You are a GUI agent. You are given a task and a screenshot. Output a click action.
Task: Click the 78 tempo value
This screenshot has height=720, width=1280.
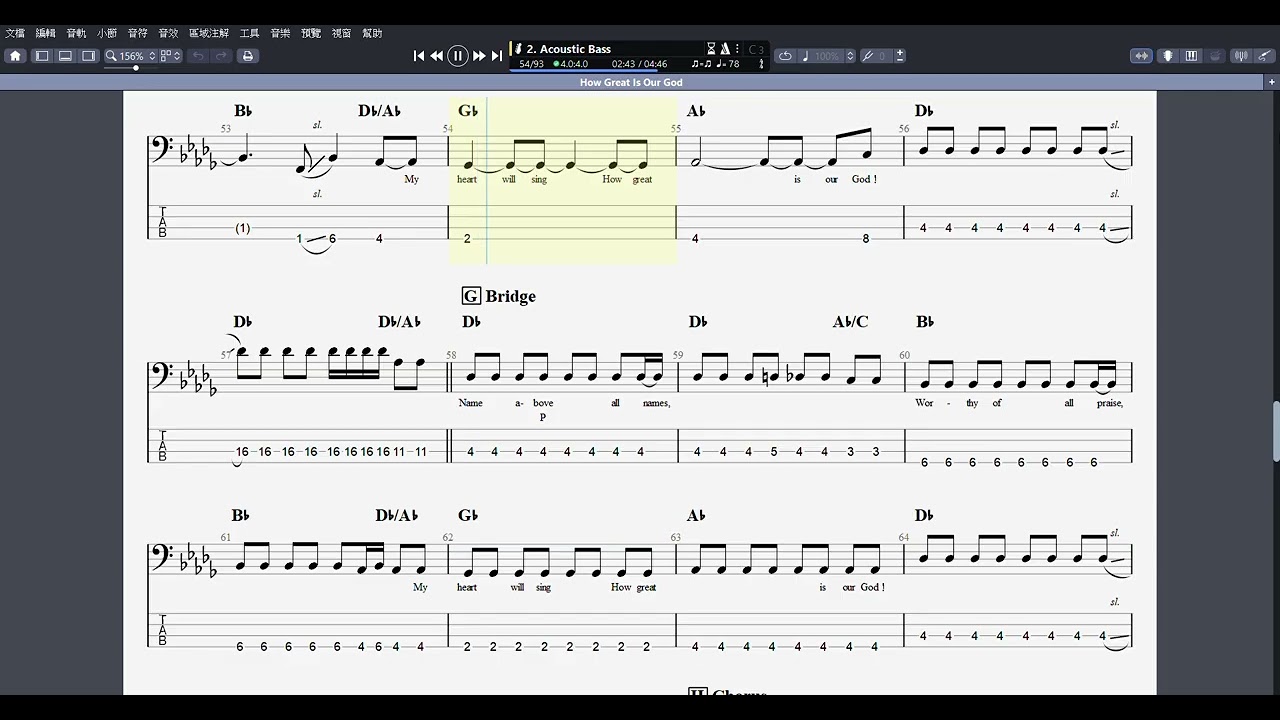[734, 64]
